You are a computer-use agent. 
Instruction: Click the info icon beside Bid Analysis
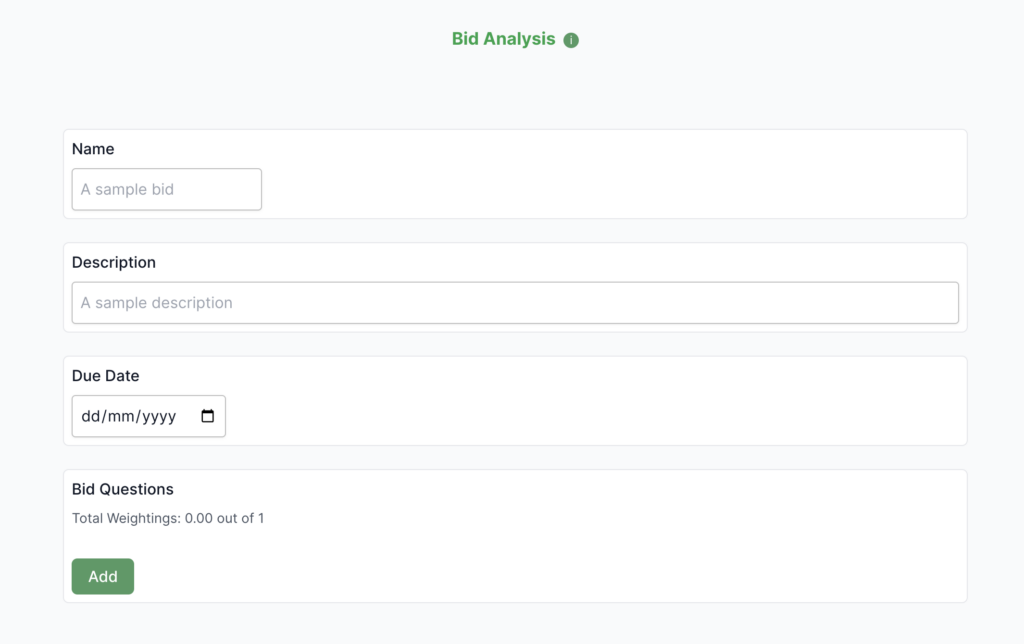click(571, 40)
